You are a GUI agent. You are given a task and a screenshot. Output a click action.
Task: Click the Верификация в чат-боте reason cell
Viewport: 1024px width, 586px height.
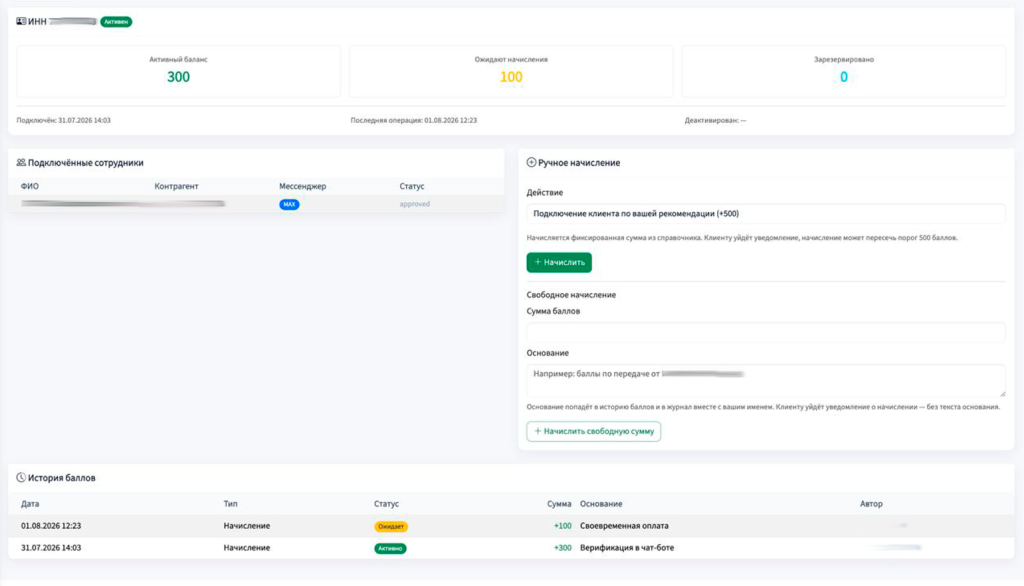click(627, 548)
